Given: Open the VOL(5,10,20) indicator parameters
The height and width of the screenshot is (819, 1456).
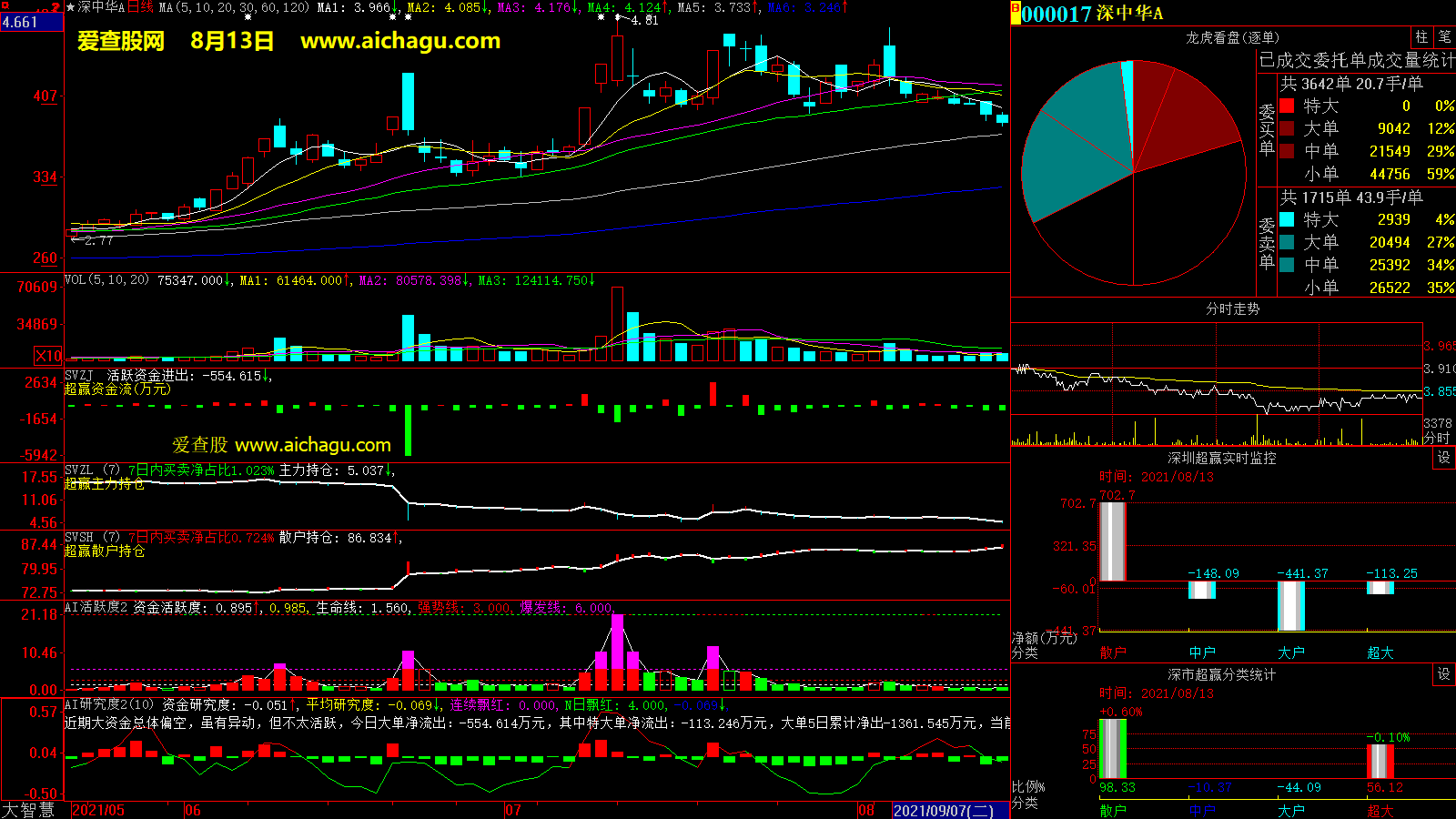Looking at the screenshot, I should point(106,280).
